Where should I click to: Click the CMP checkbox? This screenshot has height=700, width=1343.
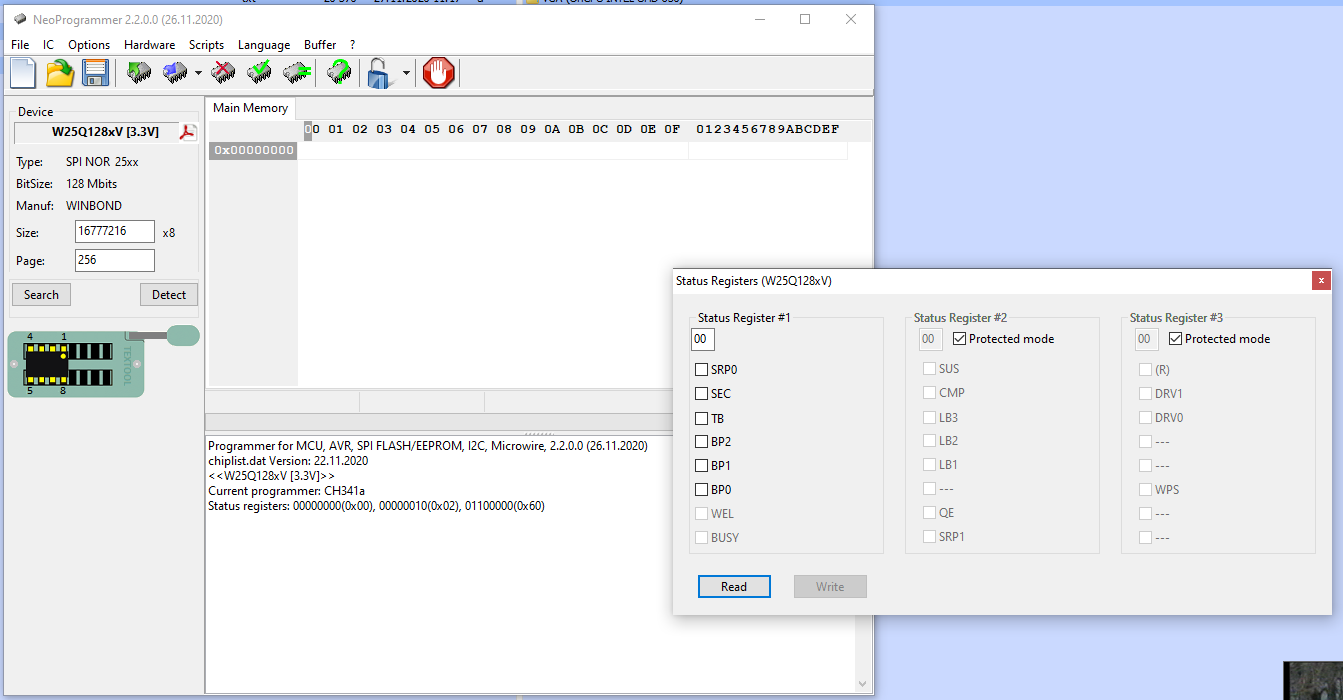click(929, 393)
